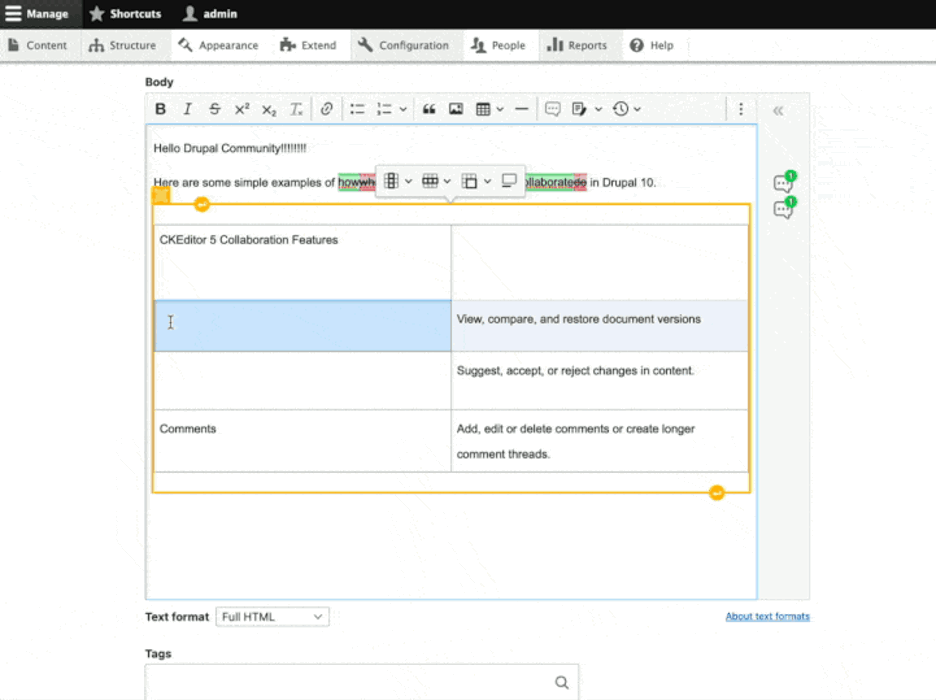
Task: Click the Tags field search magnifier
Action: coord(562,682)
